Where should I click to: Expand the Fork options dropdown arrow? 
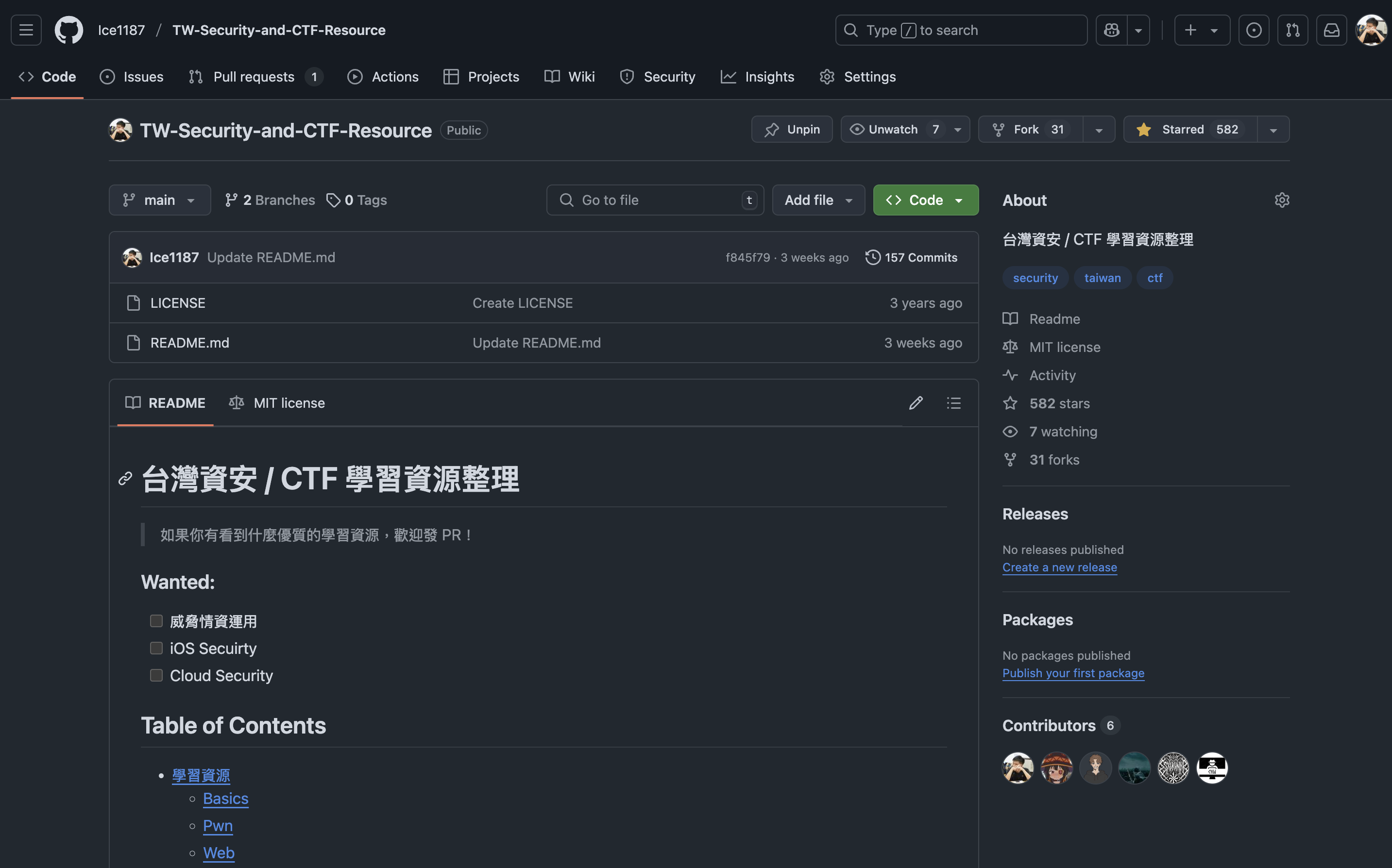pyautogui.click(x=1099, y=130)
